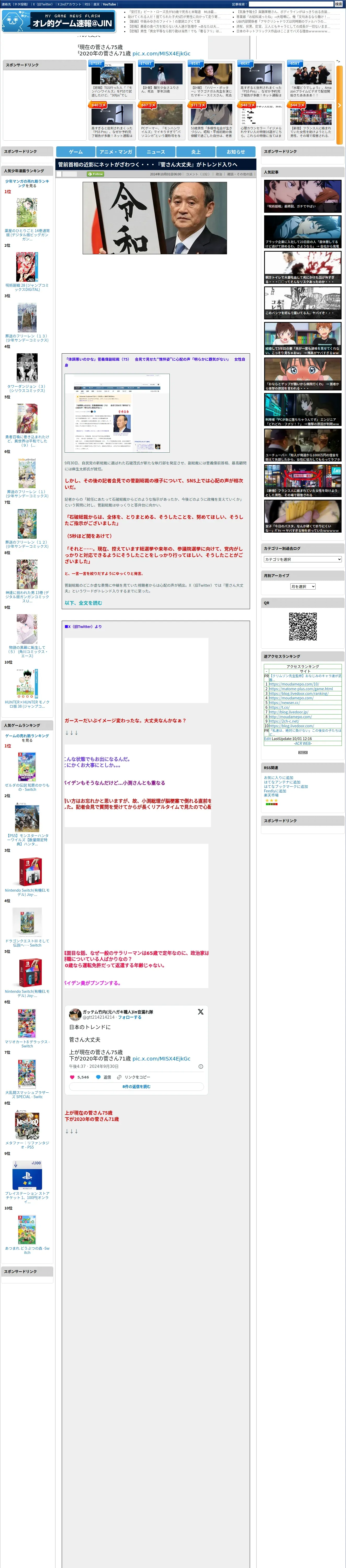This screenshot has height=1568, width=346.
Task: Open the アニメ・マンガ navigation tab
Action: [x=116, y=152]
